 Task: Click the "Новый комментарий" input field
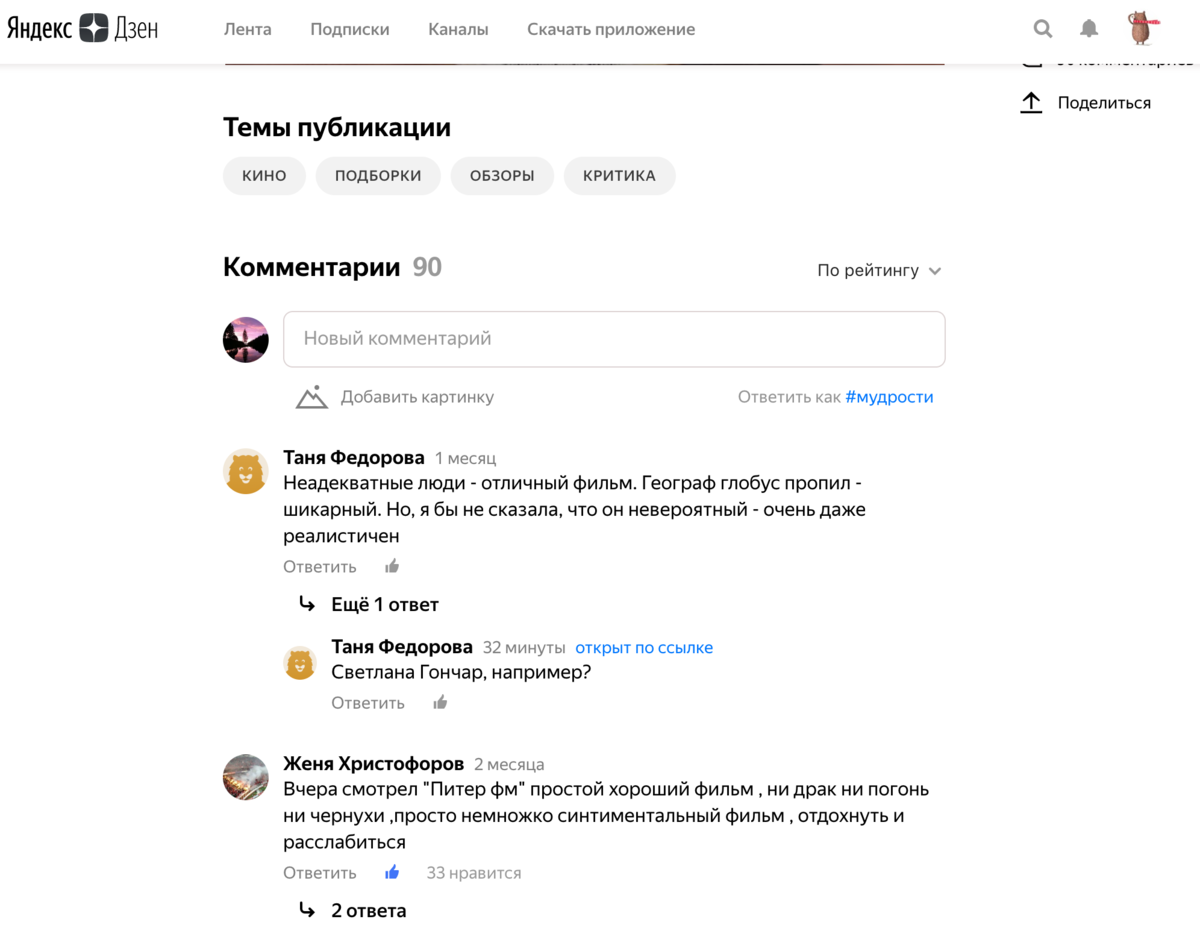[614, 339]
